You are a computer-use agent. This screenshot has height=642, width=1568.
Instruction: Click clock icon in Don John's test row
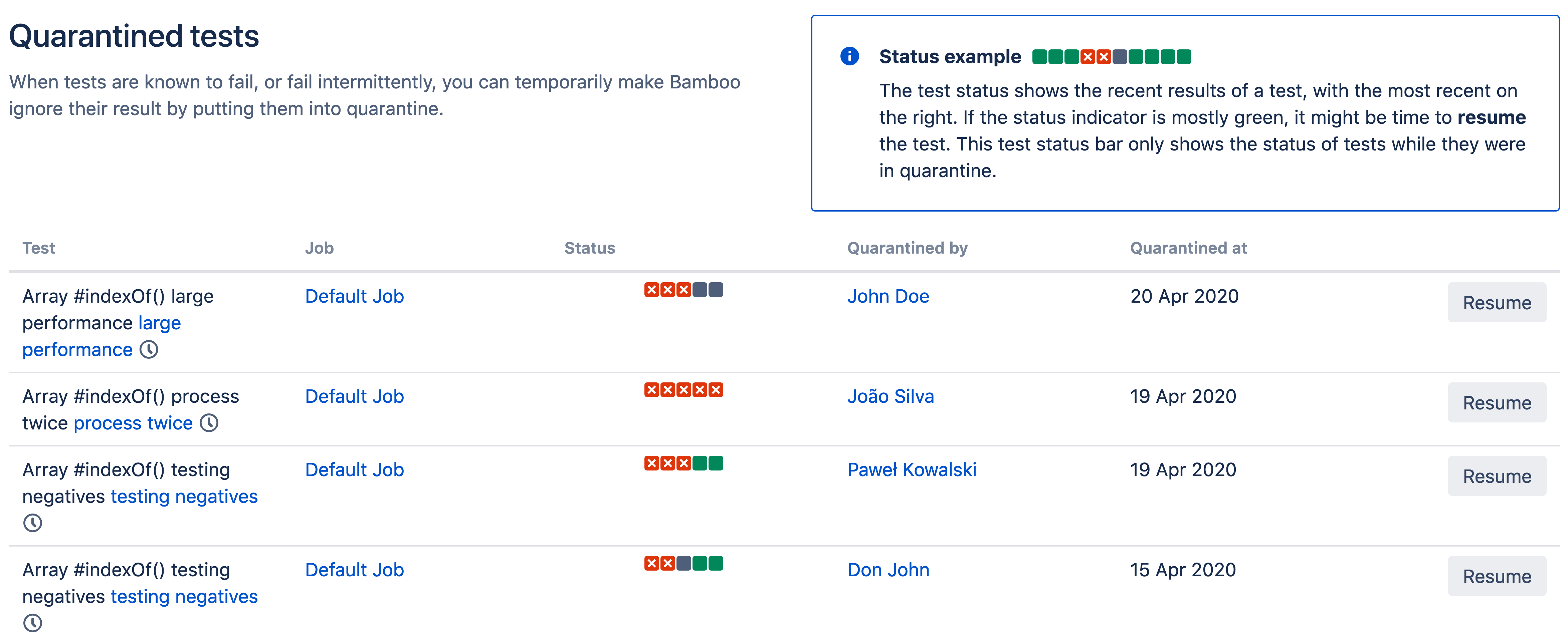tap(33, 623)
